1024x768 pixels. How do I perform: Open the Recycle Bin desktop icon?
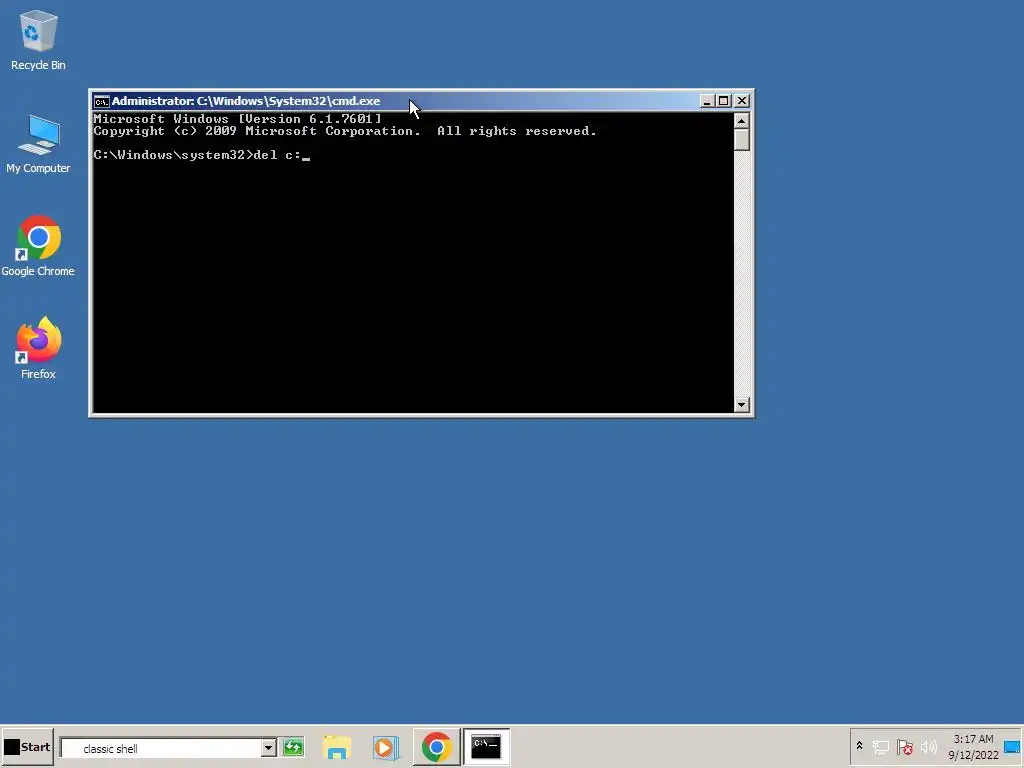(38, 40)
